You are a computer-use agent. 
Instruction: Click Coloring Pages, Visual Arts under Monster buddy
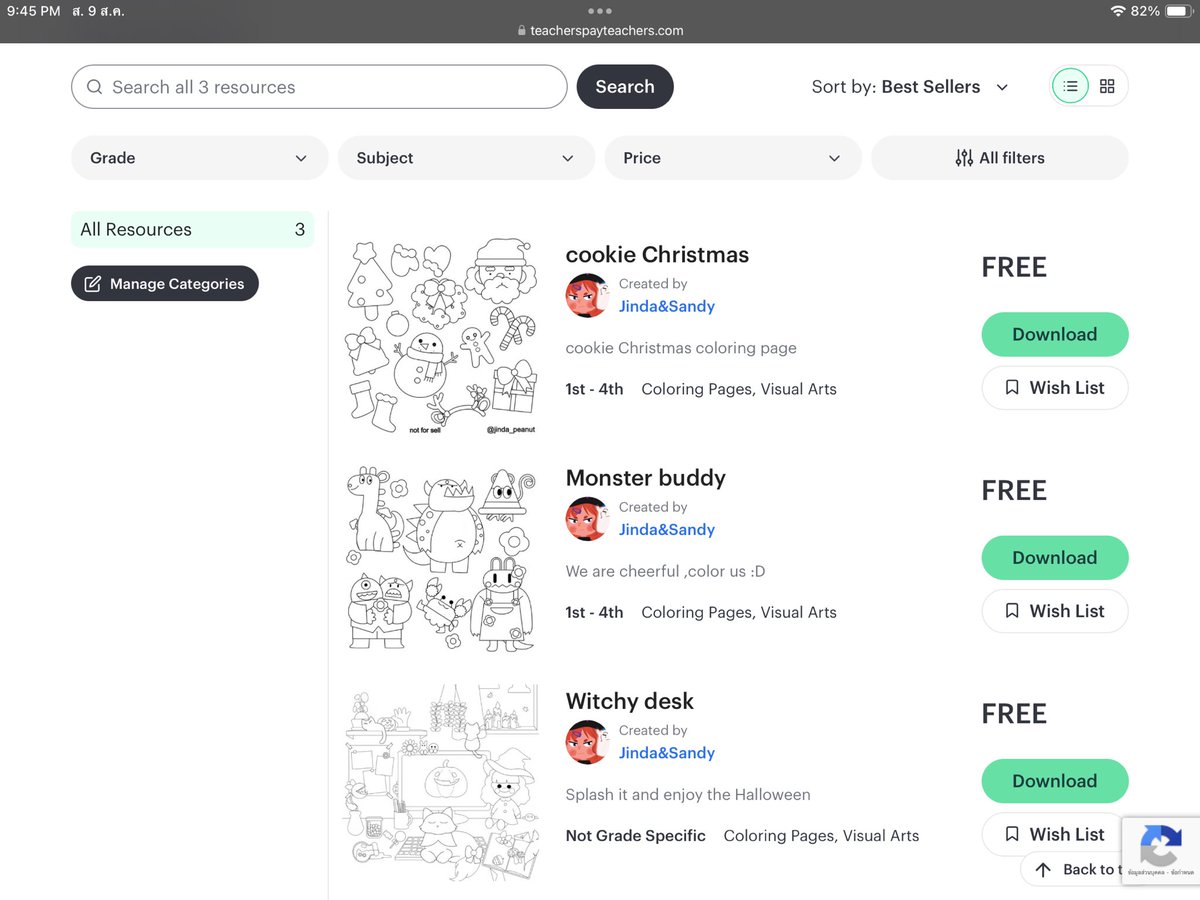[739, 612]
